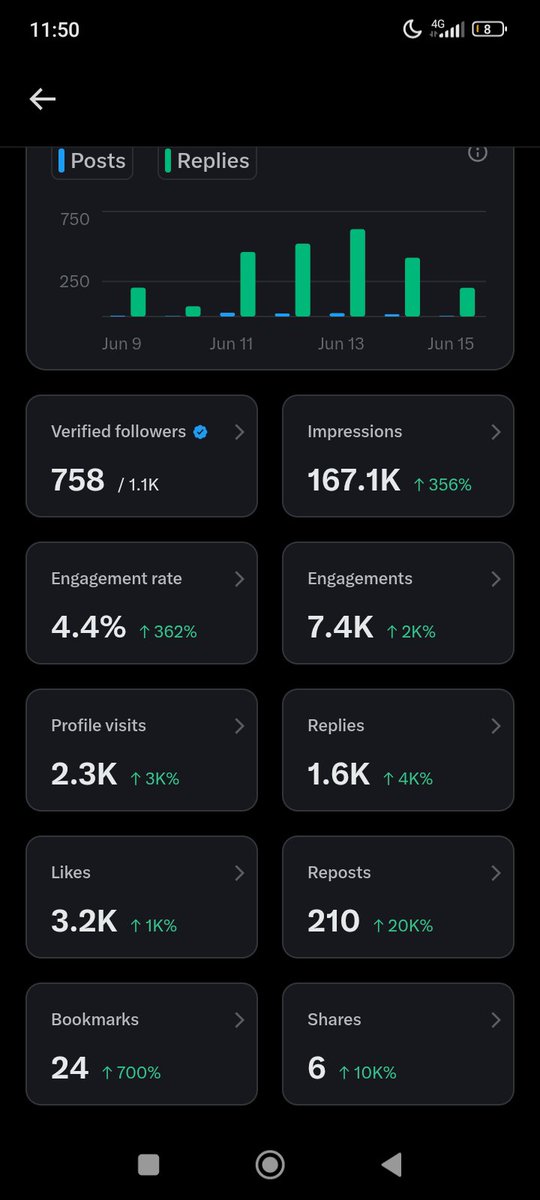Viewport: 540px width, 1200px height.
Task: Expand the Verified followers chevron
Action: 239,432
